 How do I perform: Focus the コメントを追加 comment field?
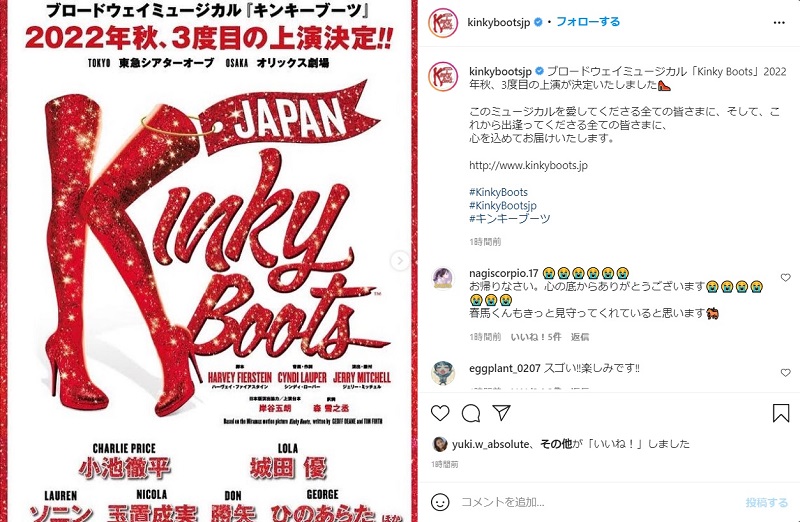pos(597,502)
